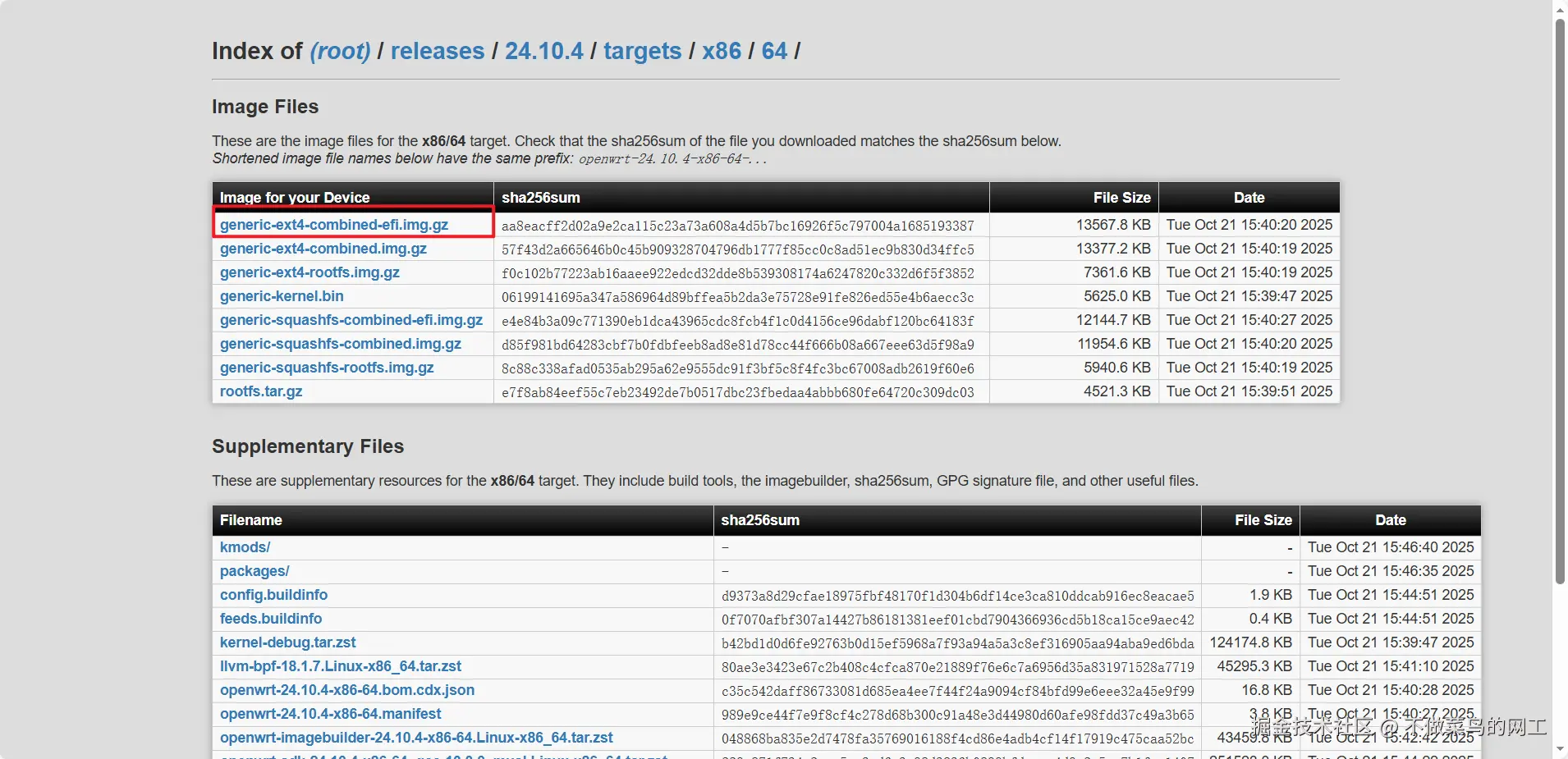Click the file size '45295.3 KB'
The image size is (1568, 759).
[x=1254, y=666]
